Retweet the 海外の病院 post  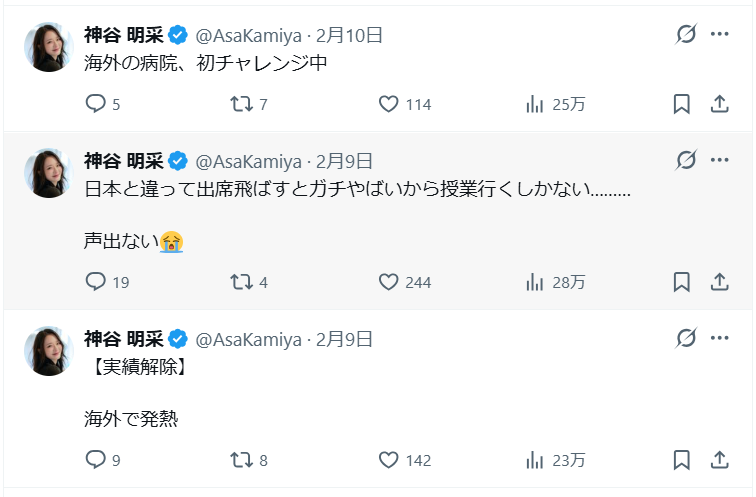pyautogui.click(x=241, y=104)
